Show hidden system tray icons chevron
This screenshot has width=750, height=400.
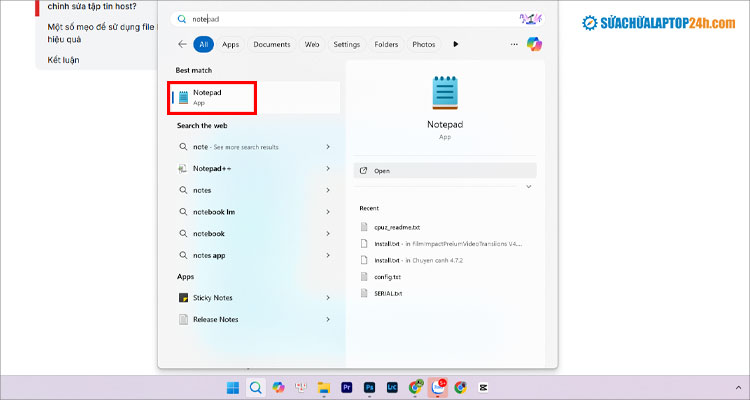point(738,388)
